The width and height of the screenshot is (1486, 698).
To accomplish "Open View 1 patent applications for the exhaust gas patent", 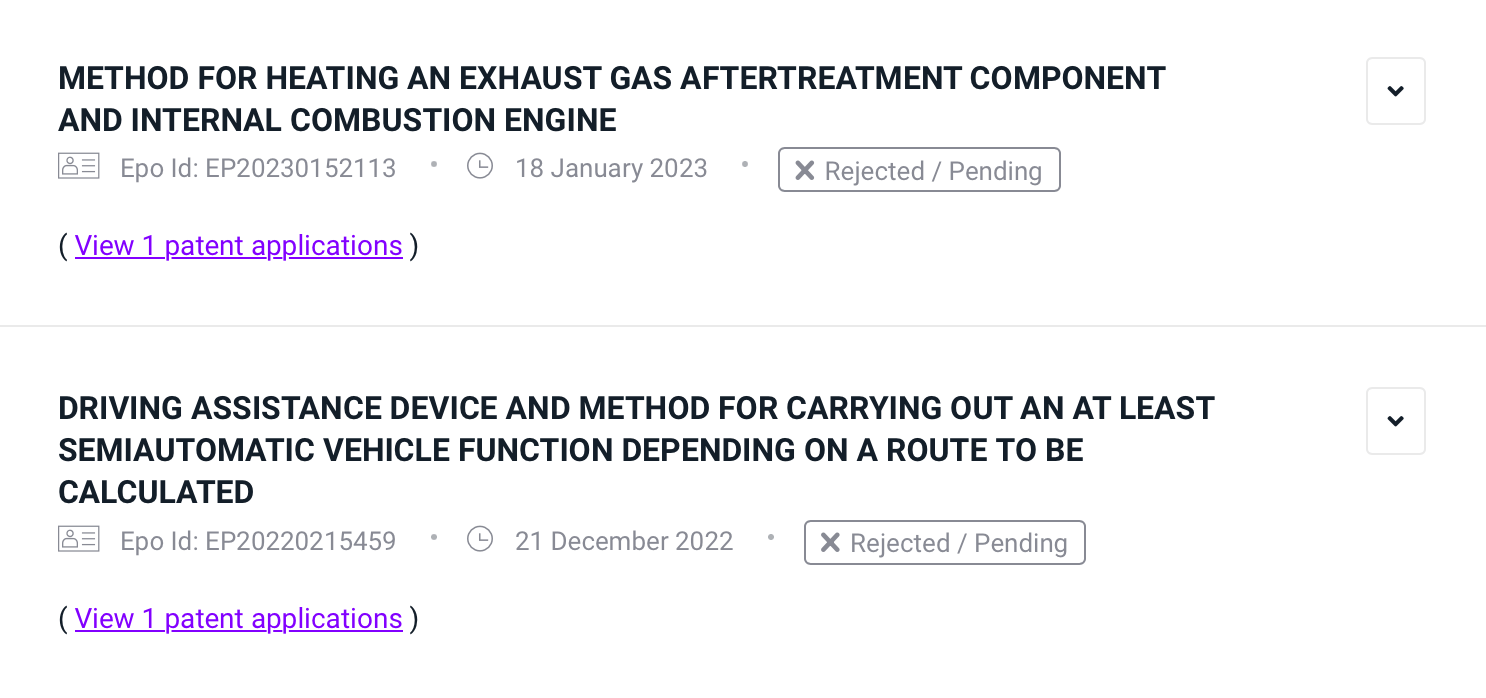I will (238, 246).
